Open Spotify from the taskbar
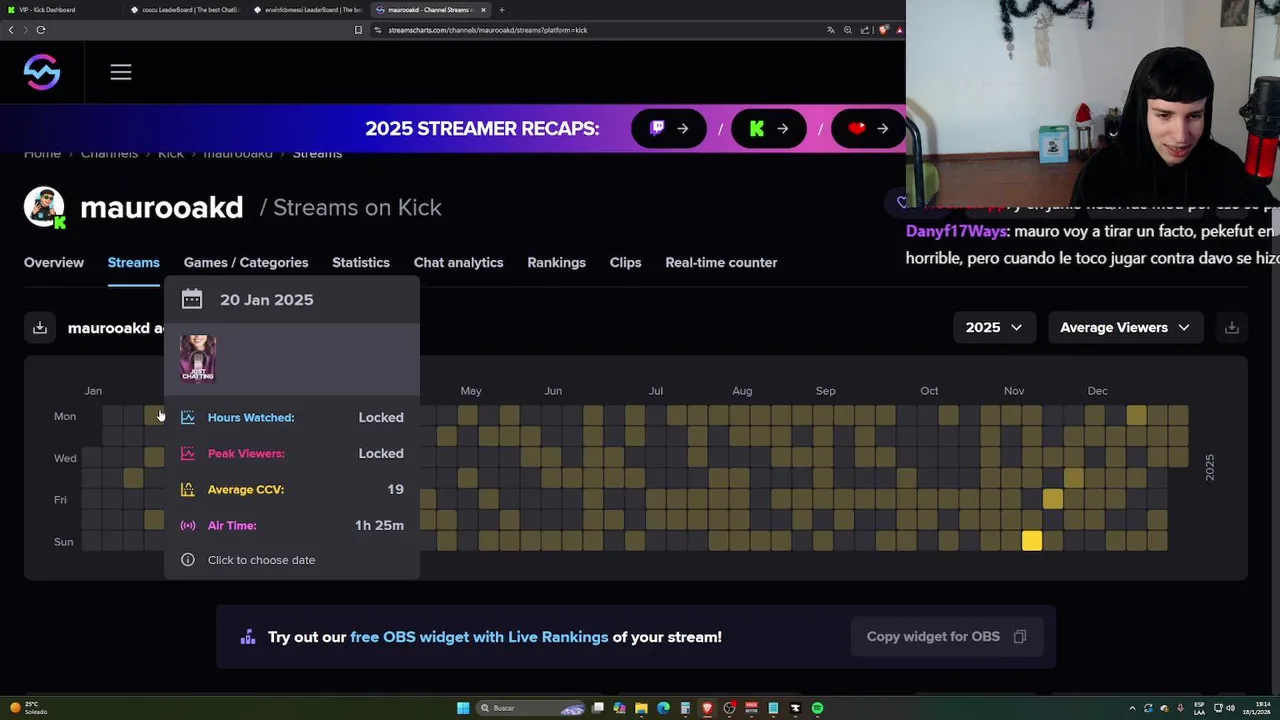 (817, 708)
